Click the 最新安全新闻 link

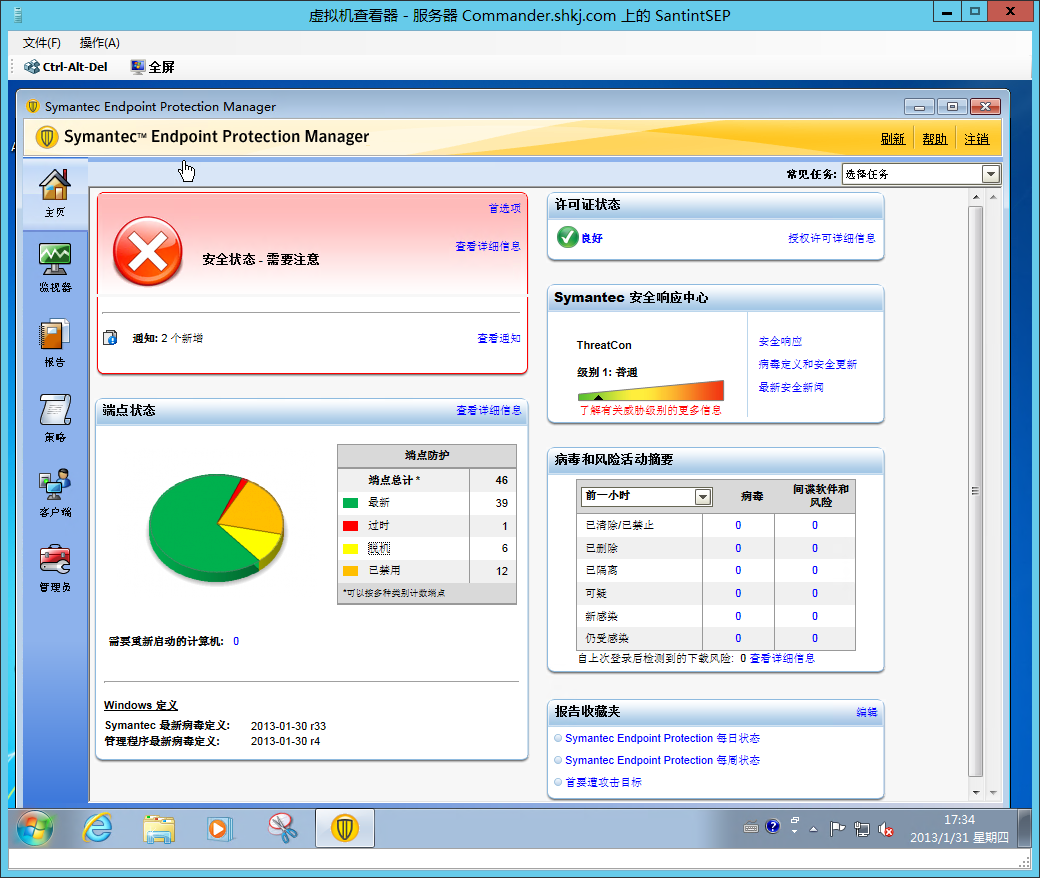tap(791, 387)
